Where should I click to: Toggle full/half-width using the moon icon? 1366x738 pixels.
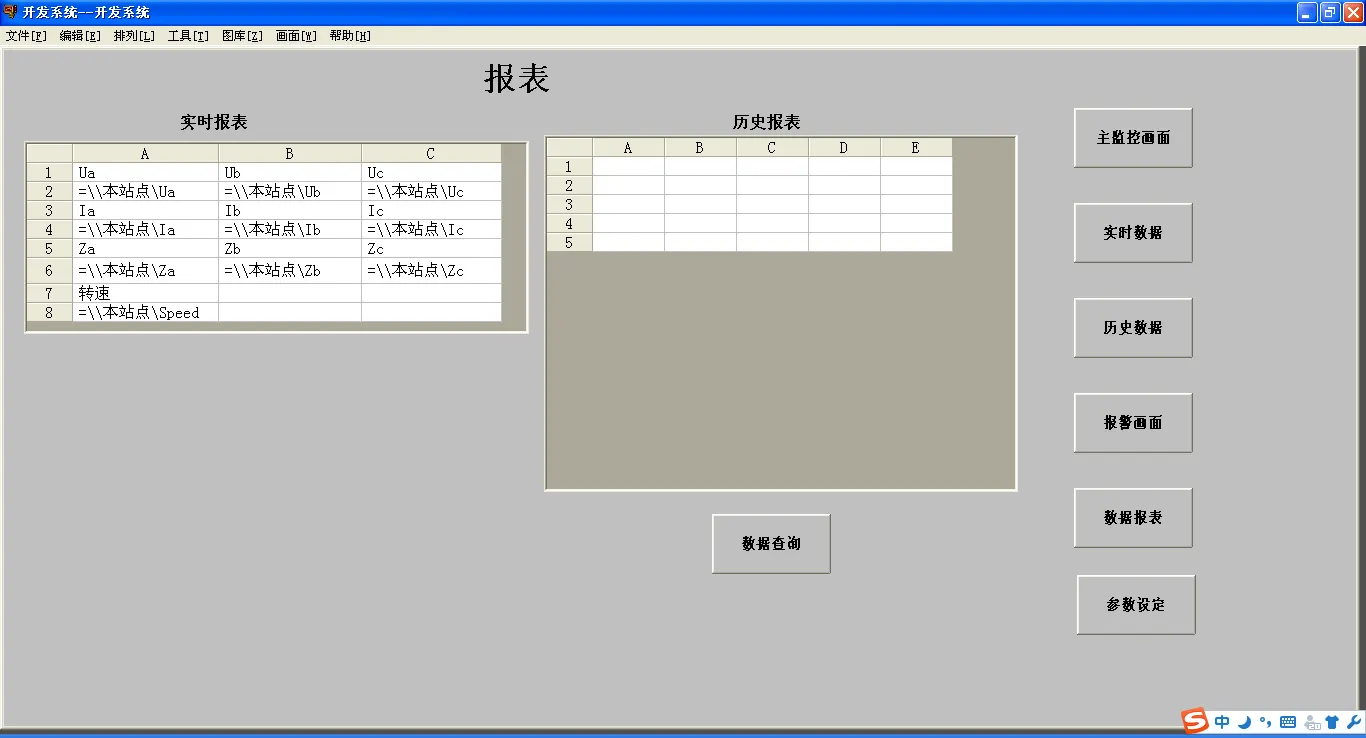pos(1245,721)
